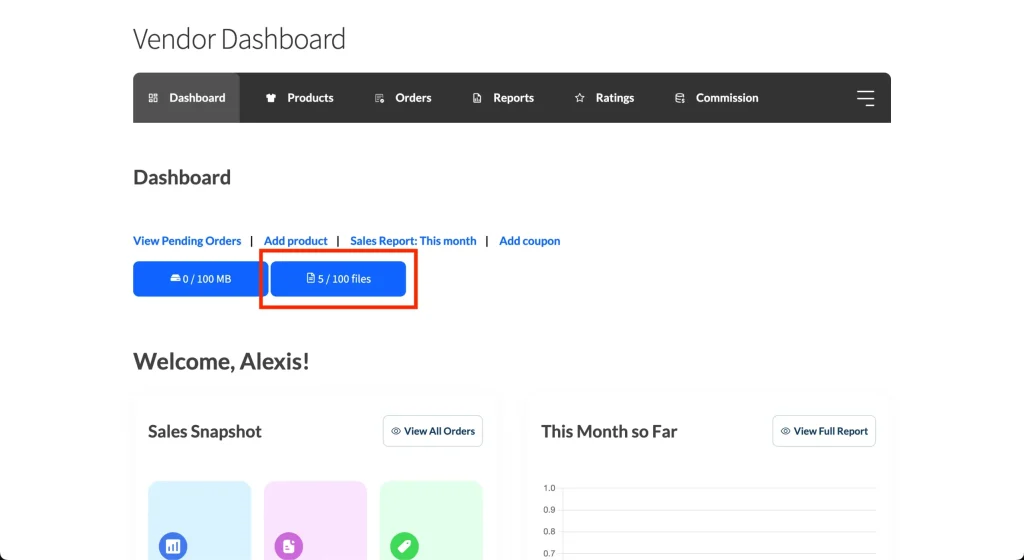Click the grid icon beside Dashboard
1024x560 pixels.
tap(153, 98)
